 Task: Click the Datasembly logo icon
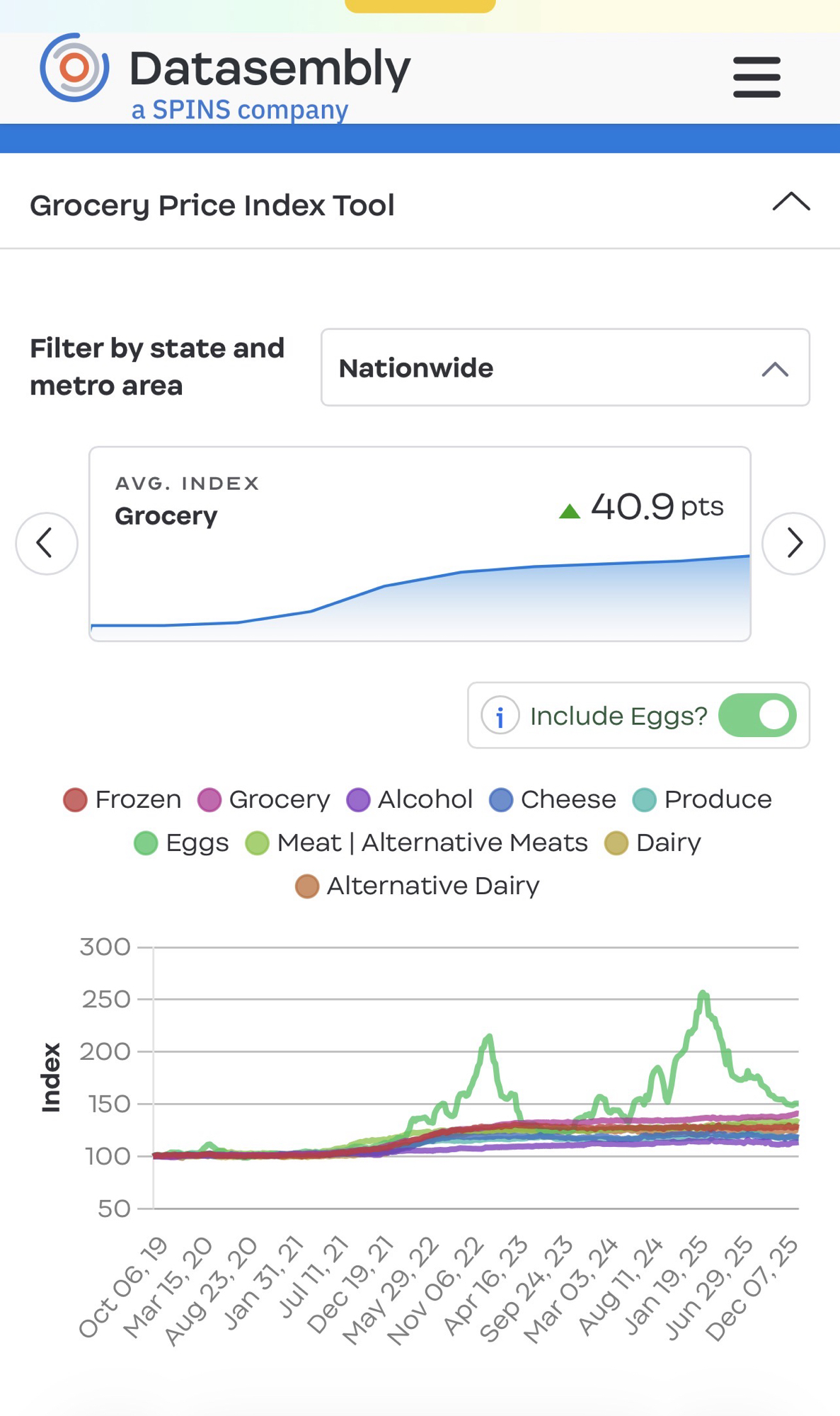coord(74,68)
